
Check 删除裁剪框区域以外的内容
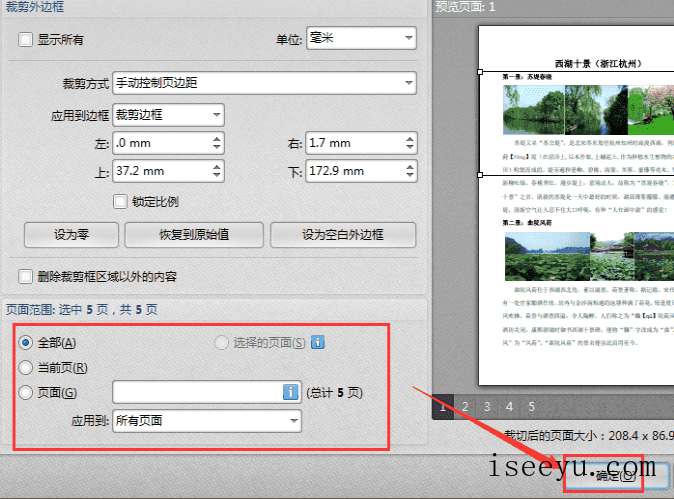(25, 276)
